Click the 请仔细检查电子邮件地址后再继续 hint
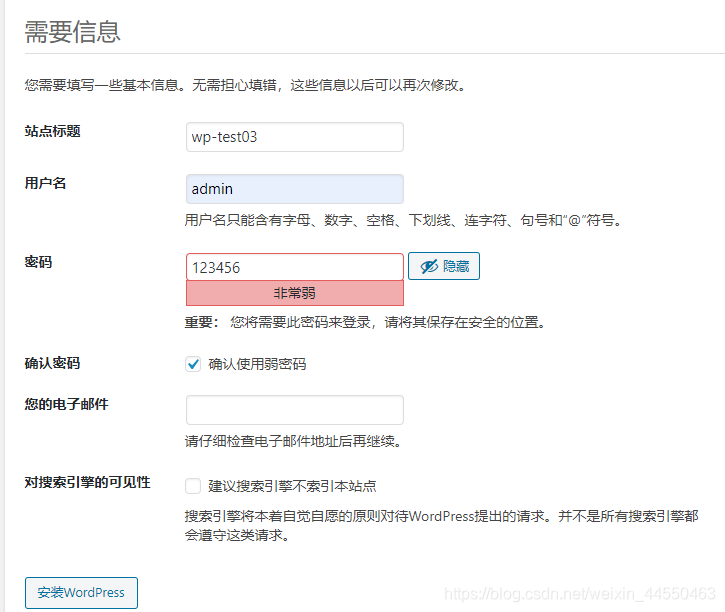The image size is (725, 612). click(293, 441)
